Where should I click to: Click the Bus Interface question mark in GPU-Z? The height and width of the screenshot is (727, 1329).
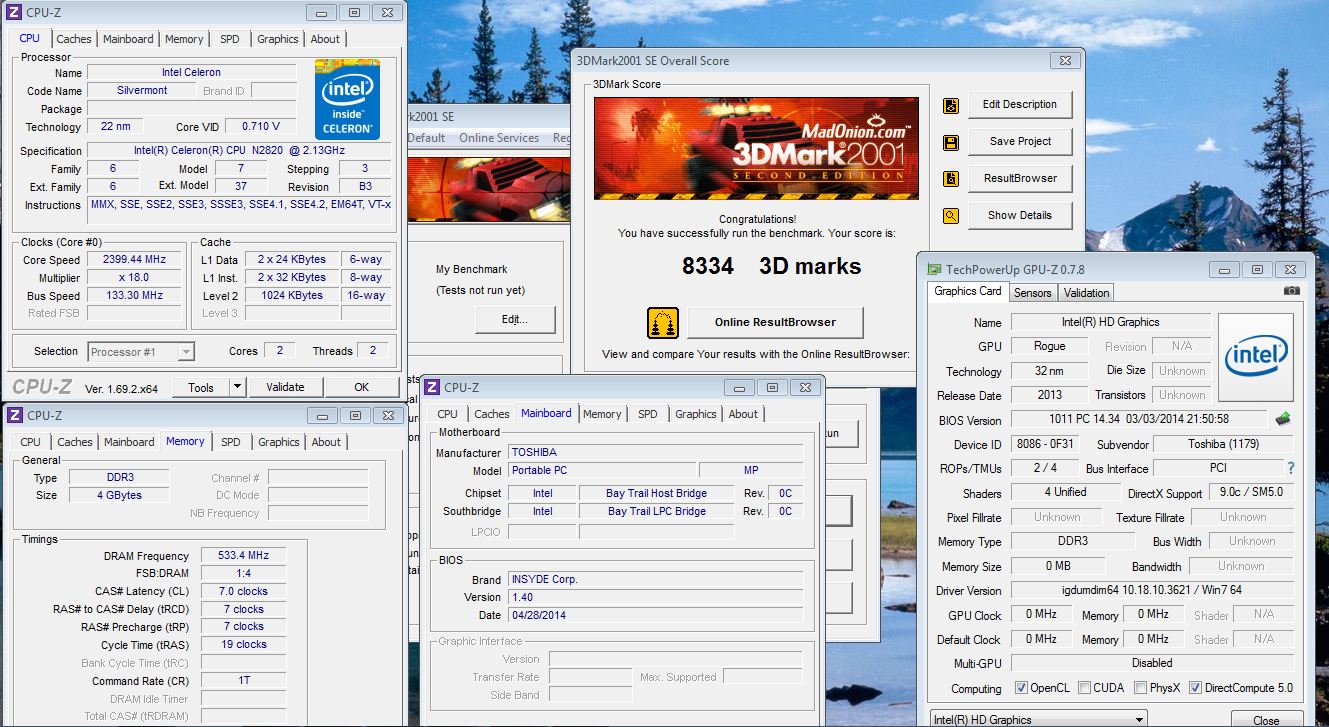click(x=1291, y=468)
